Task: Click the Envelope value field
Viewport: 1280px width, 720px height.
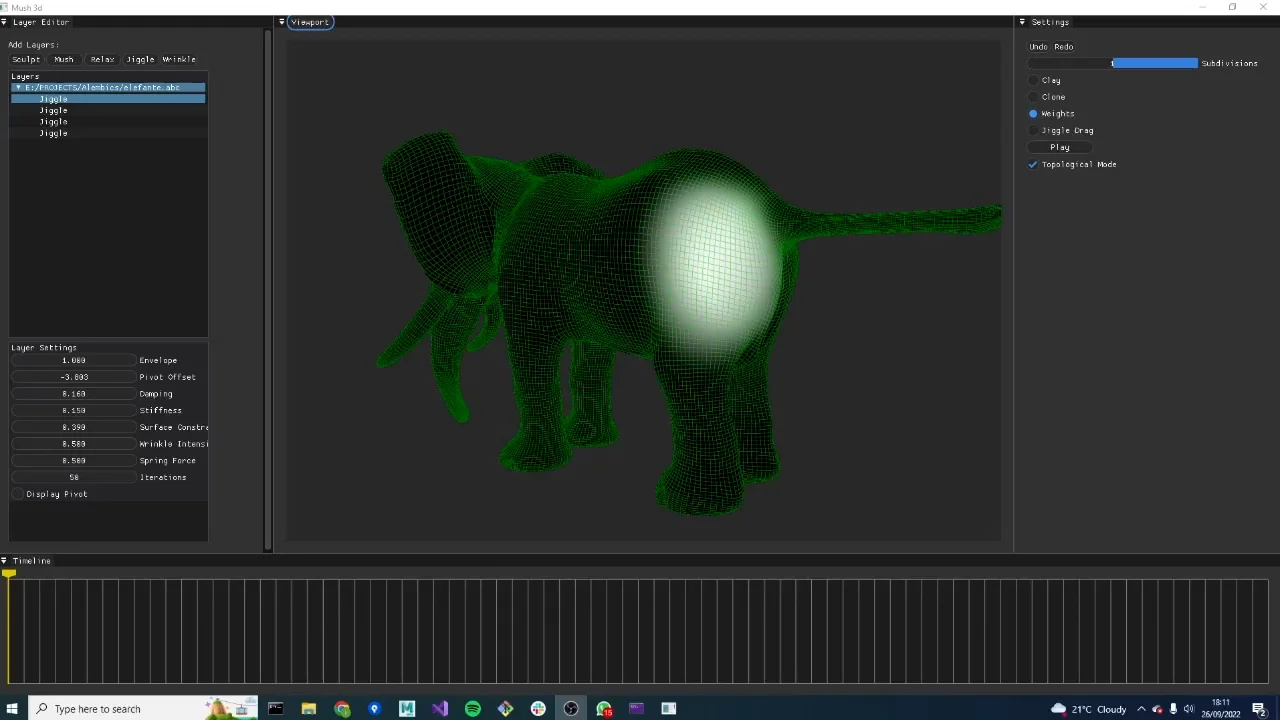Action: click(x=73, y=360)
